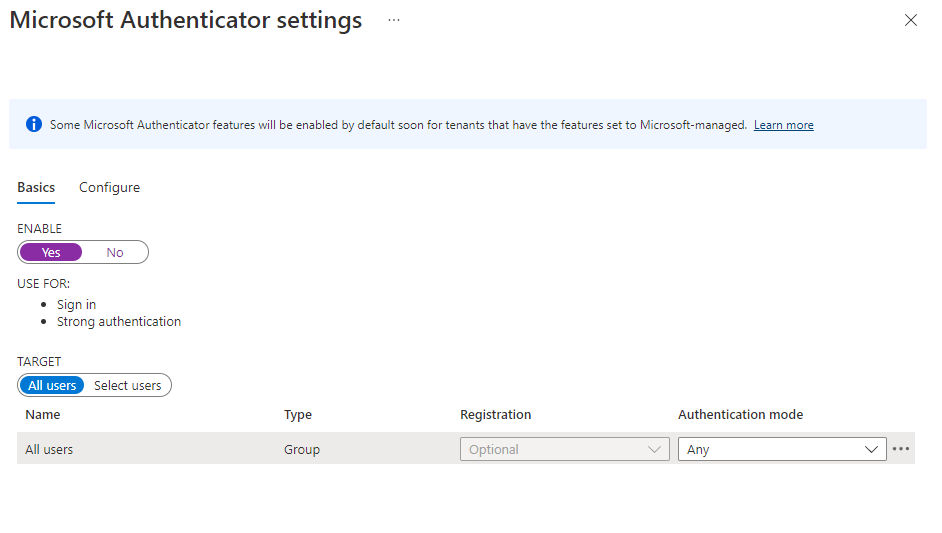Click the blue info icon in the banner

tap(34, 125)
